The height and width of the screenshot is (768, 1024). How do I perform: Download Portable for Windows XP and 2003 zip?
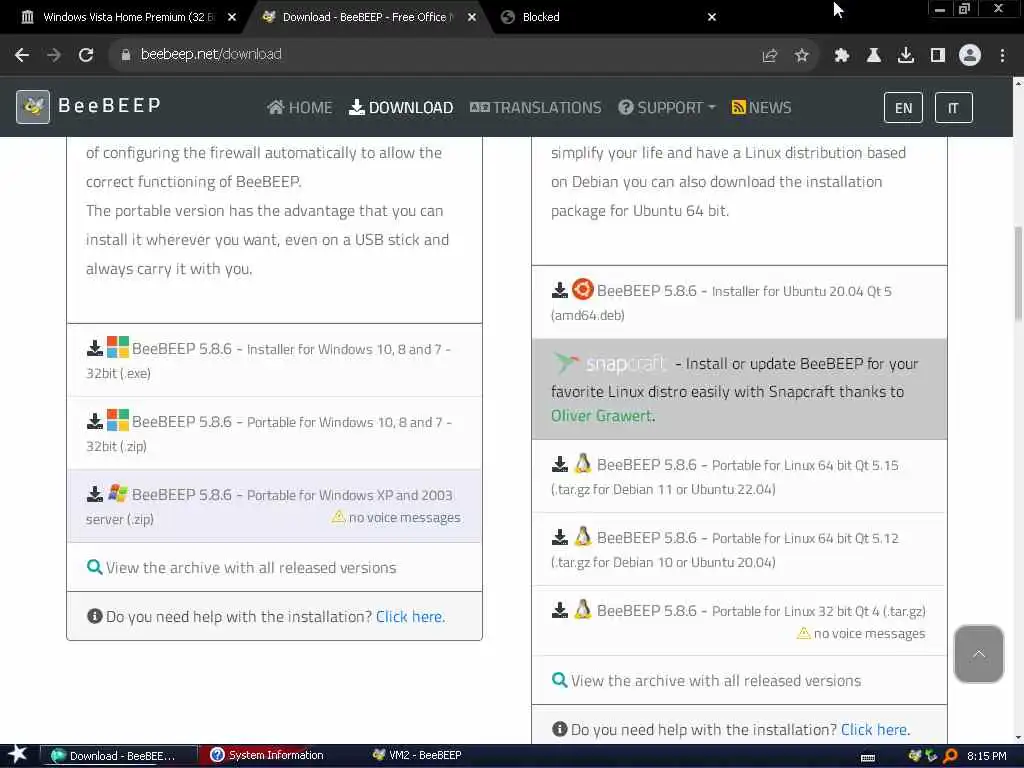(274, 506)
